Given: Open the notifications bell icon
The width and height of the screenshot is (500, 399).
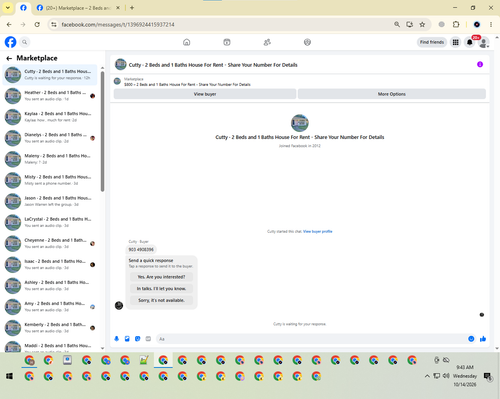Looking at the screenshot, I should (x=470, y=42).
